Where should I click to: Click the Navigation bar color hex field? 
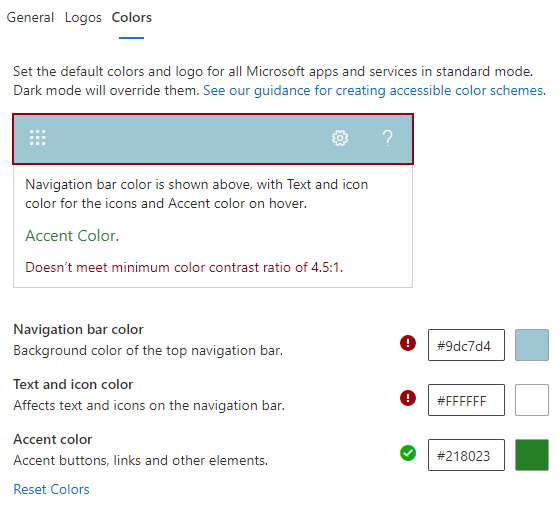[466, 345]
